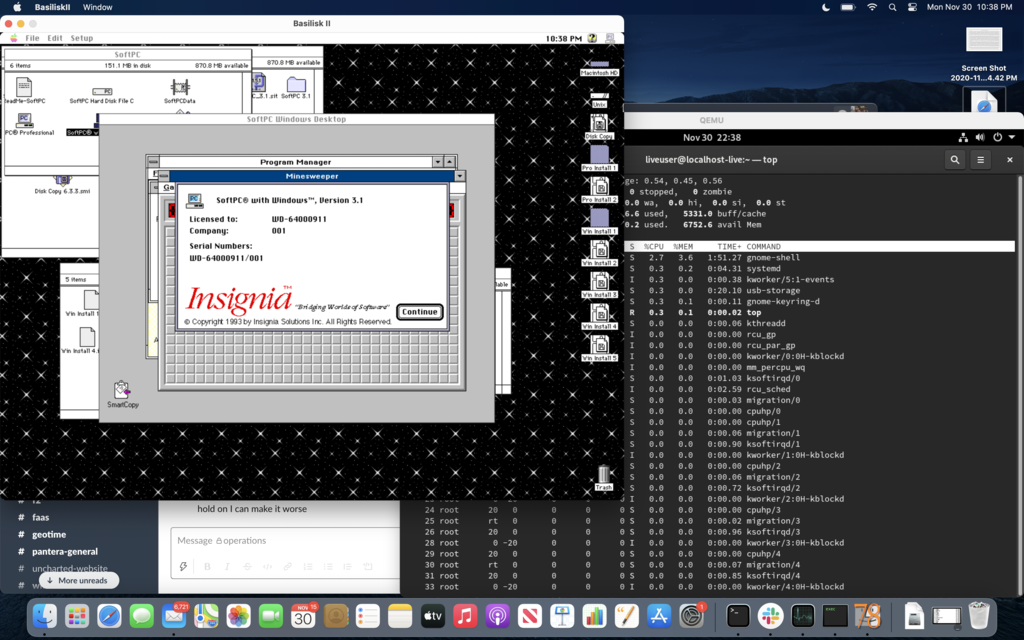
Task: Open Safari from the Dock
Action: click(x=109, y=616)
